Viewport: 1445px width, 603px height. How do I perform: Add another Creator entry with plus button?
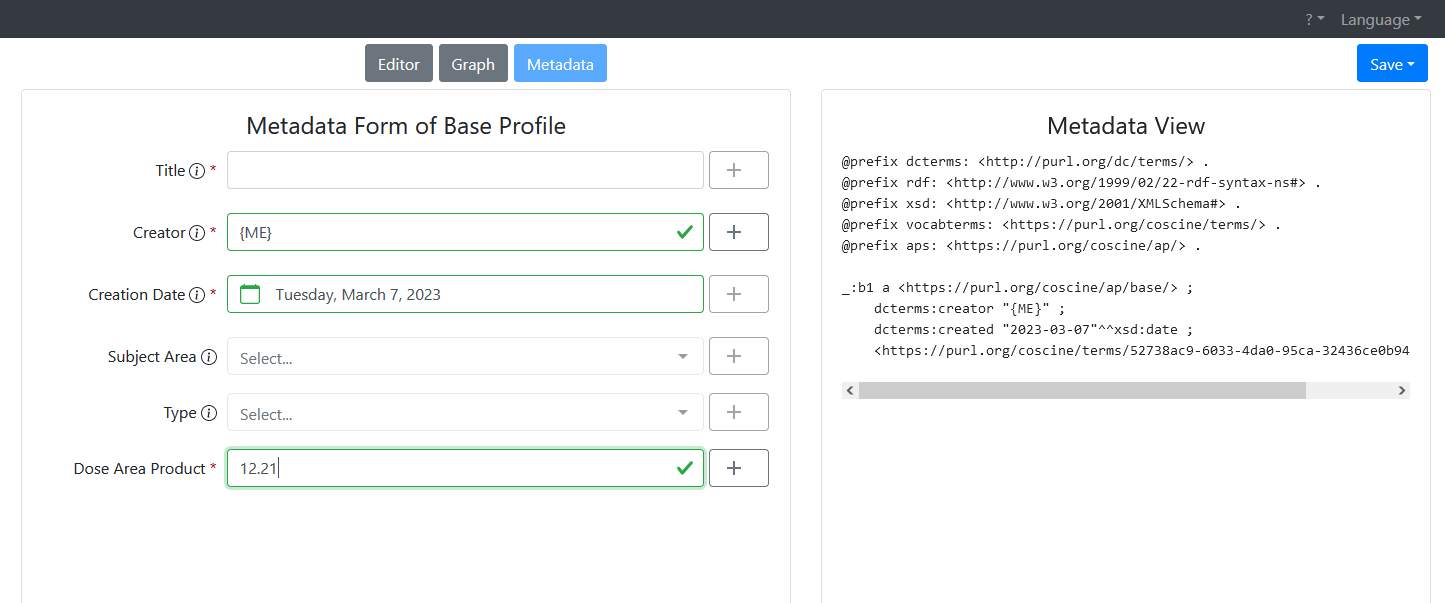click(739, 232)
